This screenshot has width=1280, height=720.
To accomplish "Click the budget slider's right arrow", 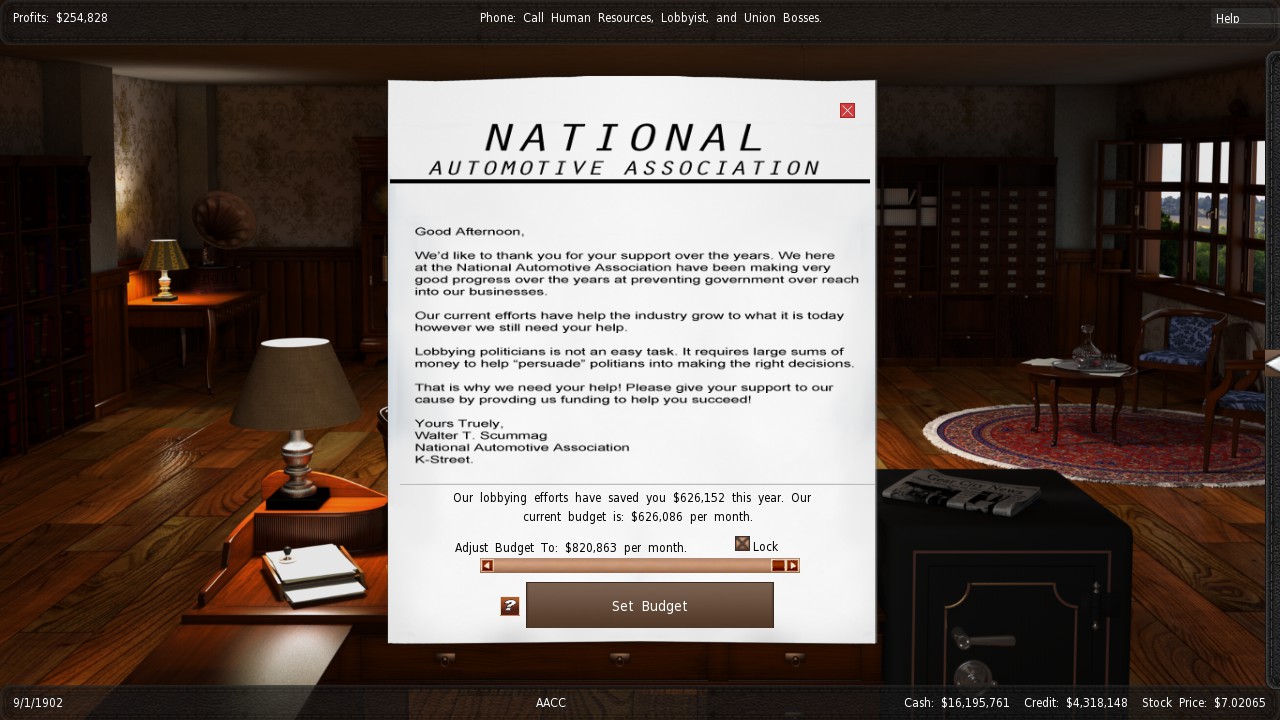I will pyautogui.click(x=792, y=566).
